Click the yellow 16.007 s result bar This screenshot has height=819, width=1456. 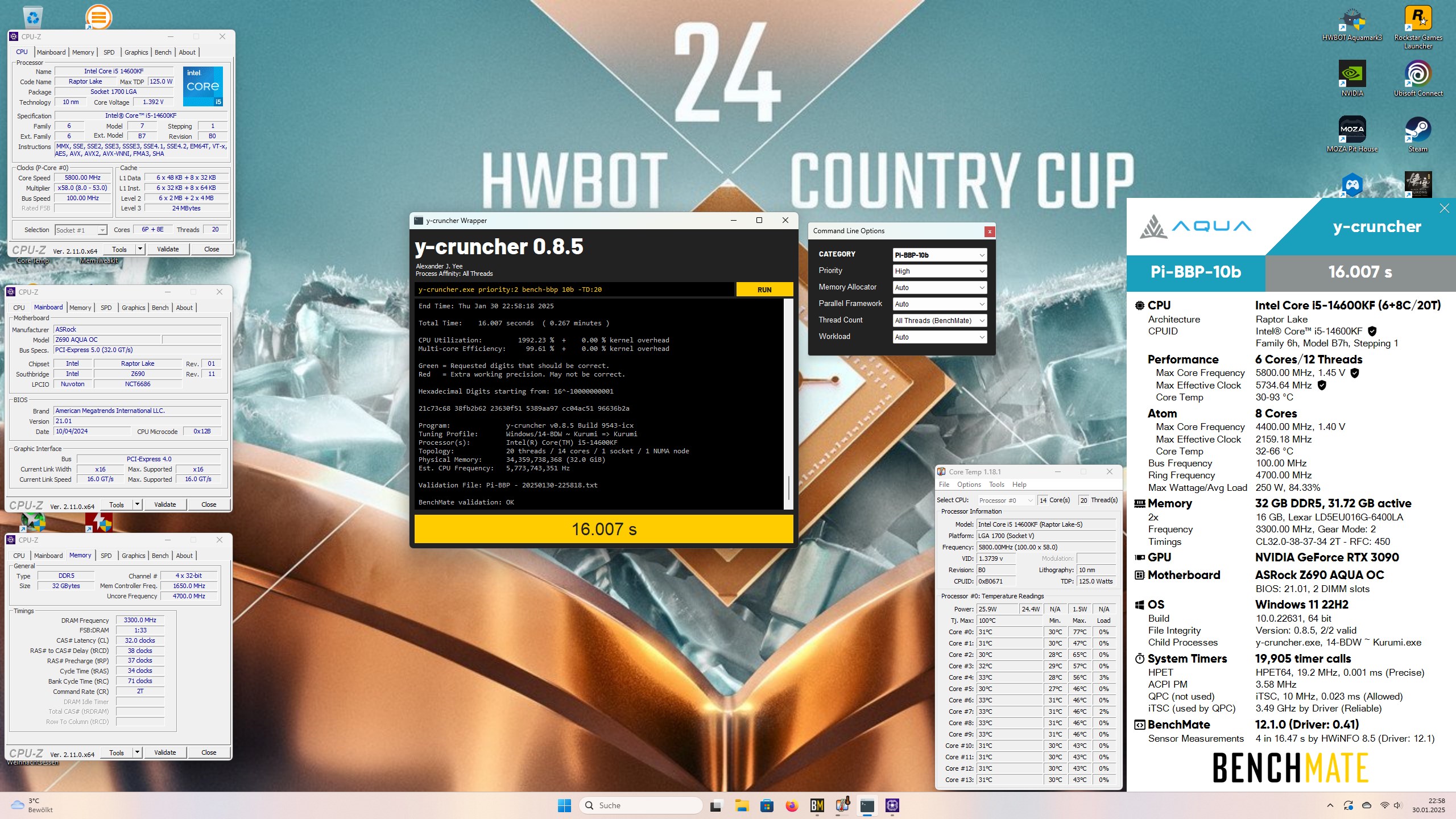(x=604, y=529)
